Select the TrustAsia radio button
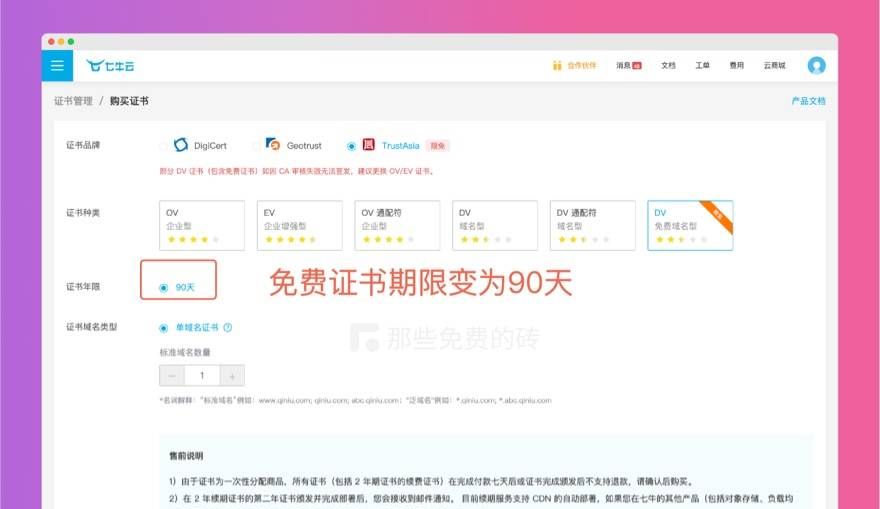The height and width of the screenshot is (509, 880). point(351,146)
